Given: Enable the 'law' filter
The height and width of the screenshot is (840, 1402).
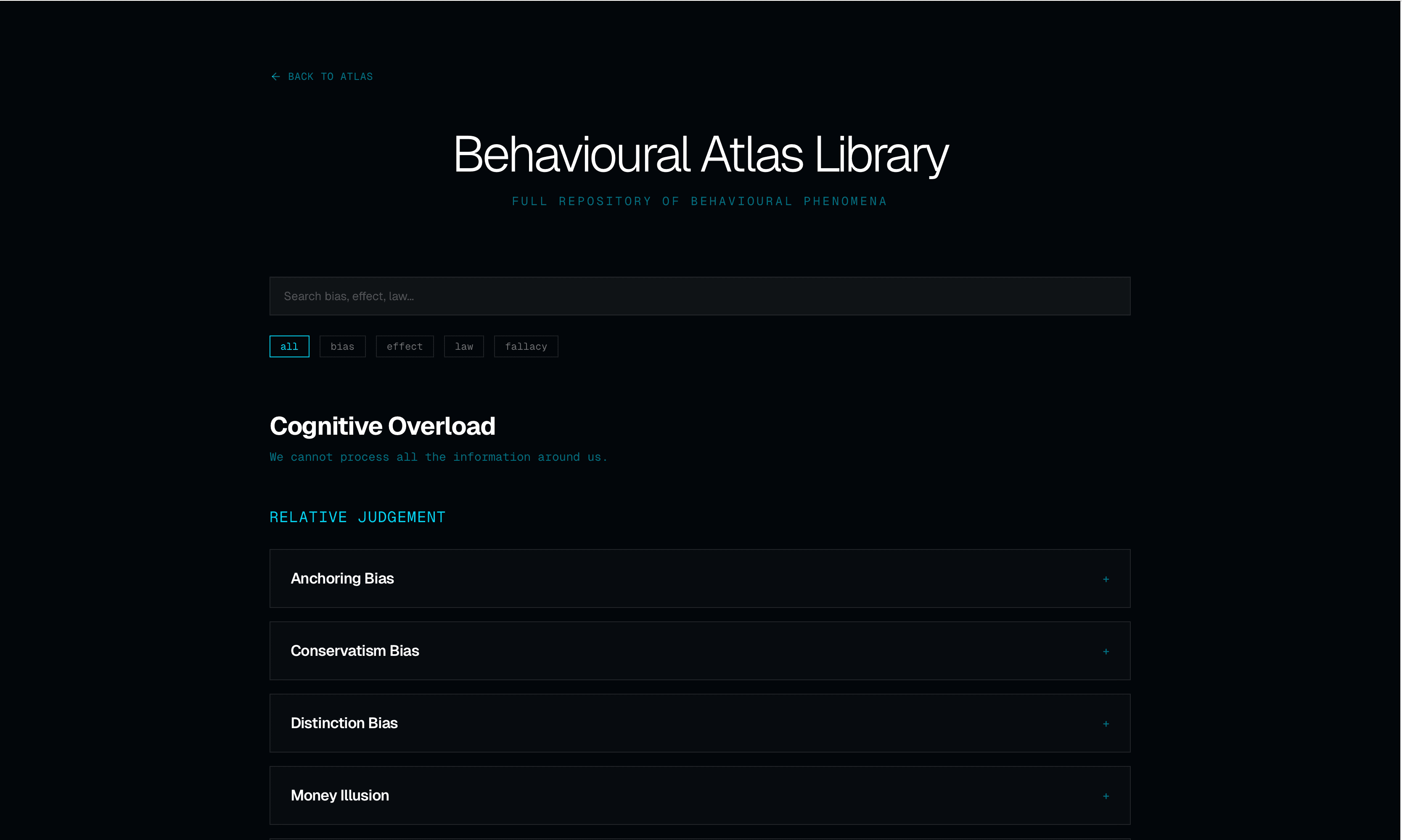Looking at the screenshot, I should (x=463, y=346).
